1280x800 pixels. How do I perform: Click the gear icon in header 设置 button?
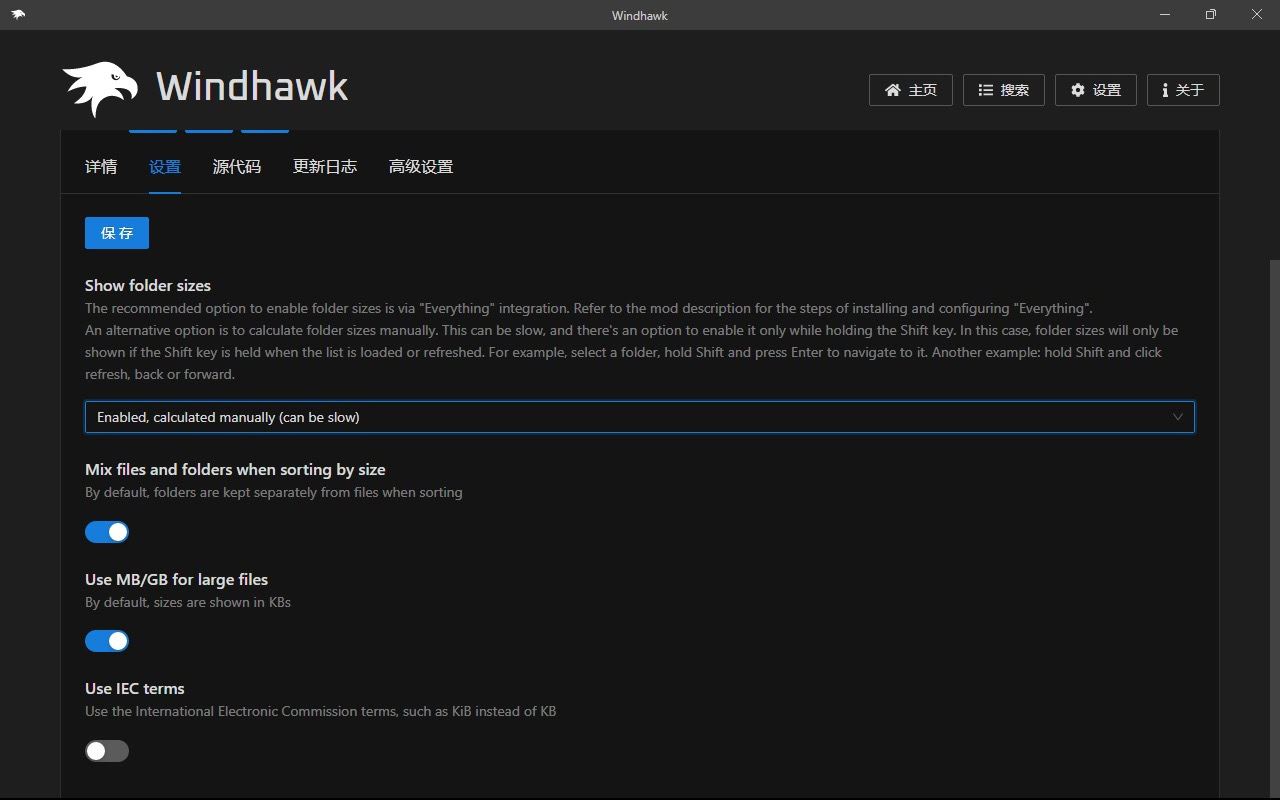[x=1078, y=90]
